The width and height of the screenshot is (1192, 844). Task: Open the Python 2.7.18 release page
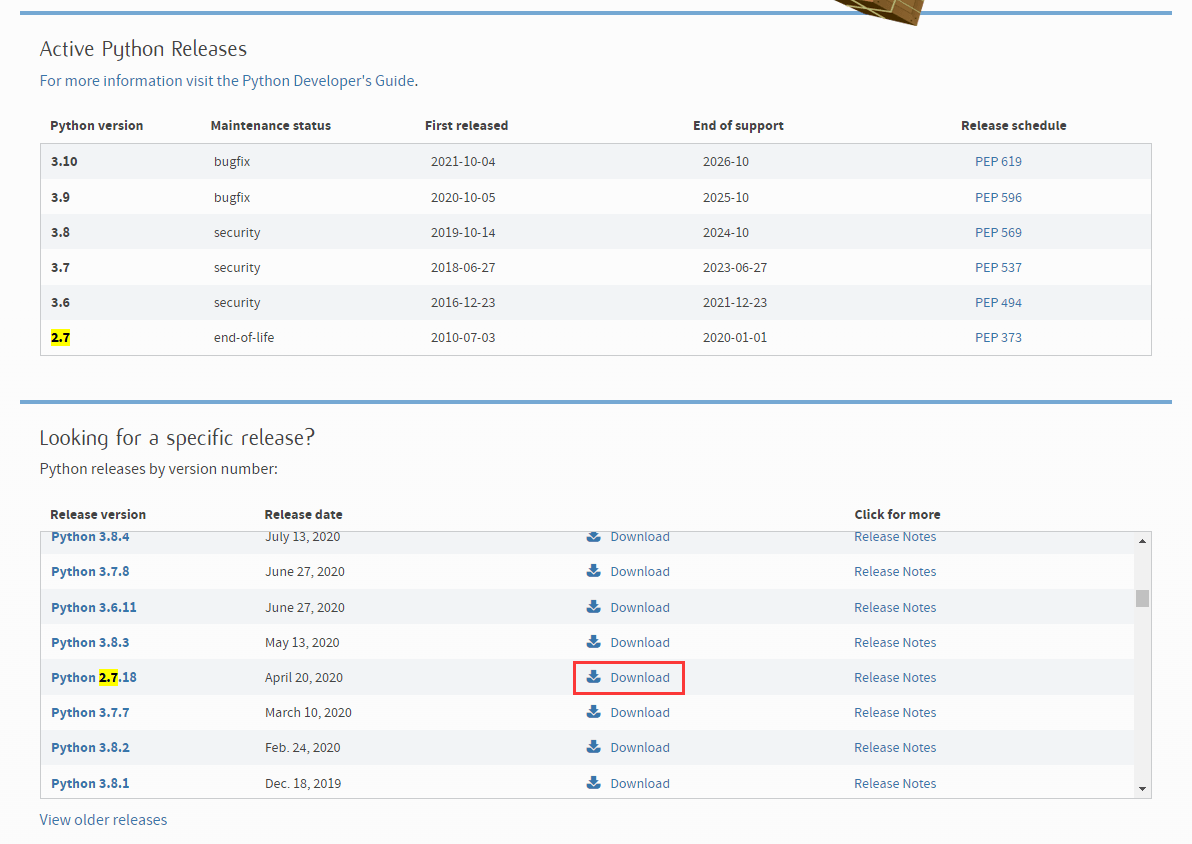tap(94, 677)
